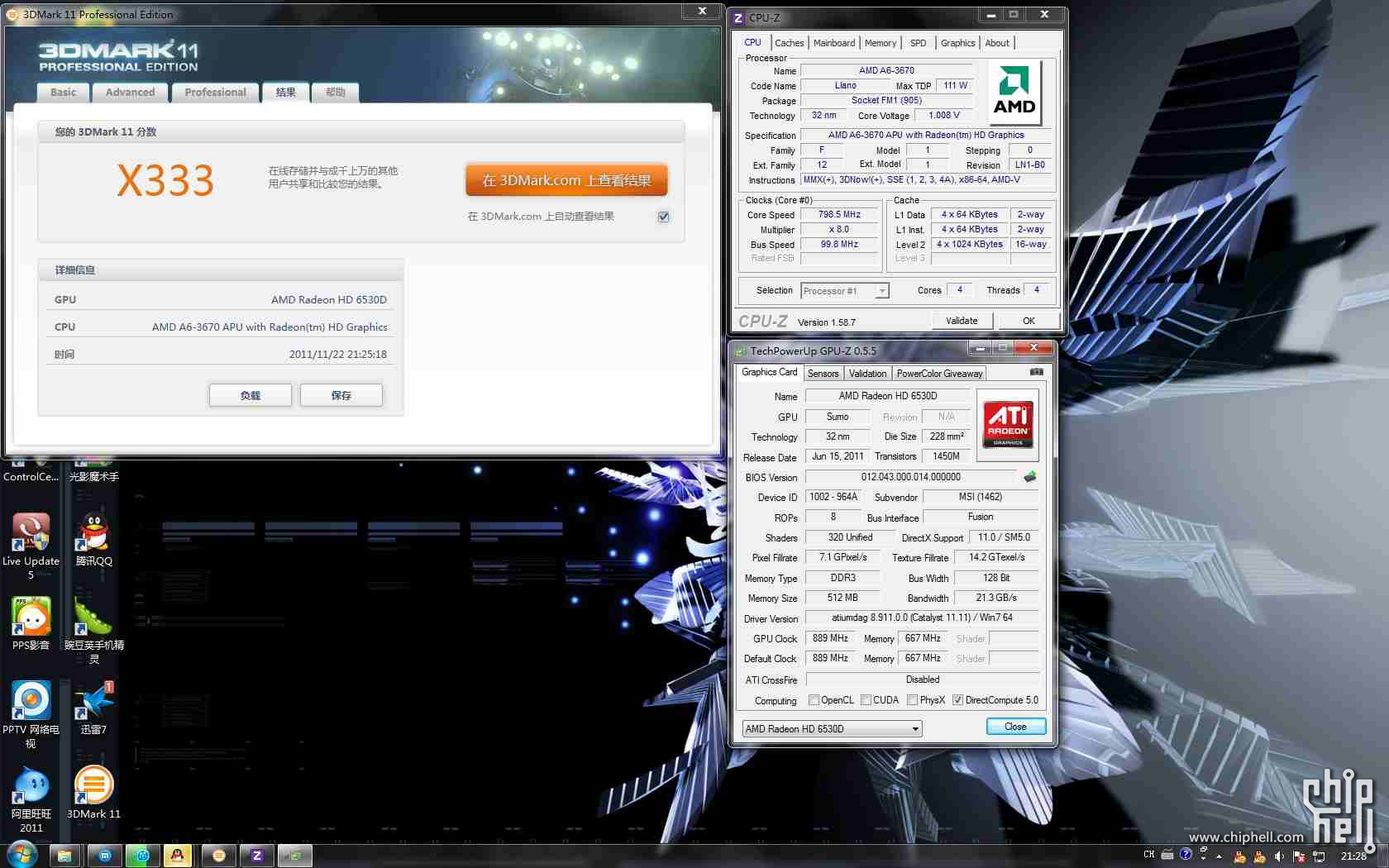This screenshot has height=868, width=1389.
Task: Click the GPU-Z screenshot camera icon
Action: (1037, 372)
